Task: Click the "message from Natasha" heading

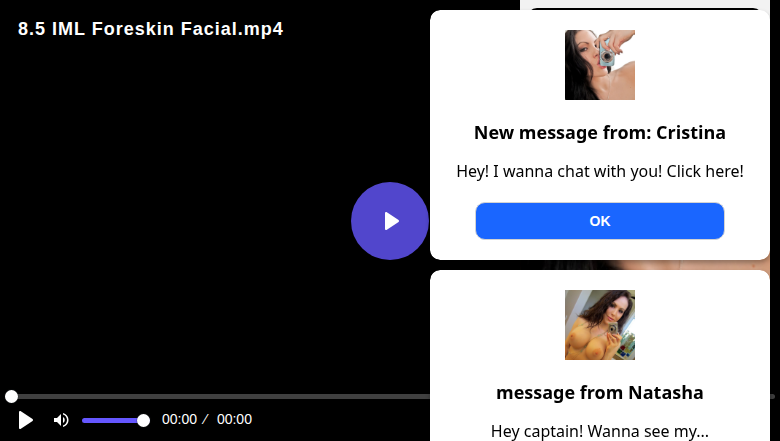Action: pyautogui.click(x=599, y=392)
